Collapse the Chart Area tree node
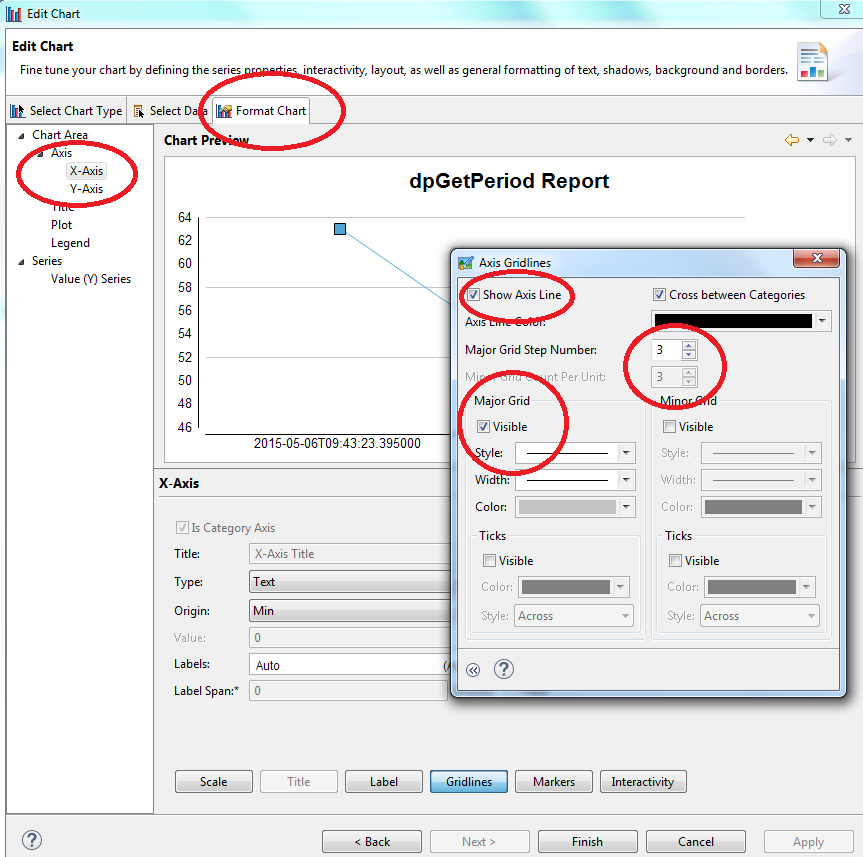Screen dimensions: 863x857 pyautogui.click(x=22, y=135)
